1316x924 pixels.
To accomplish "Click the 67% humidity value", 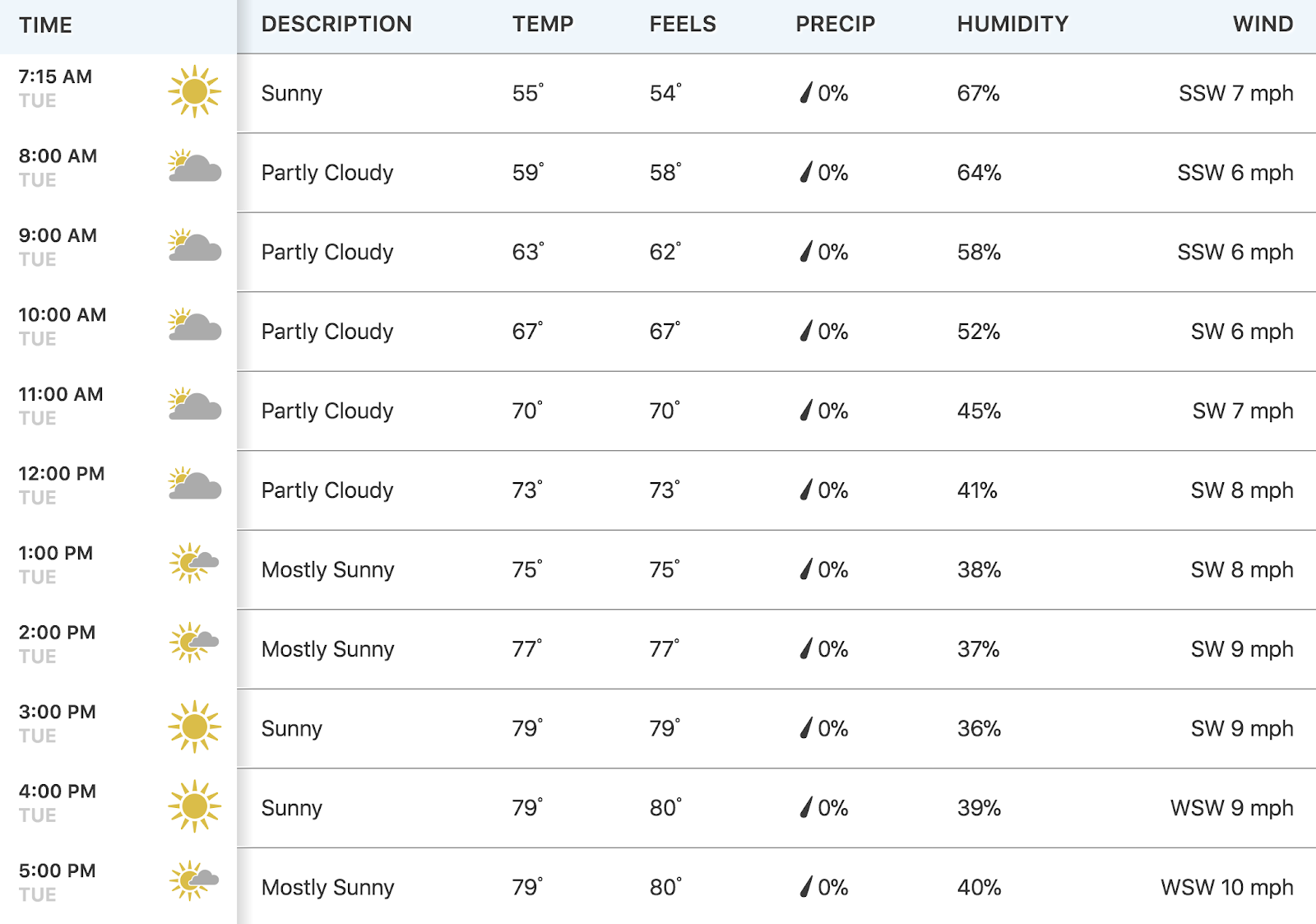I will pyautogui.click(x=978, y=93).
